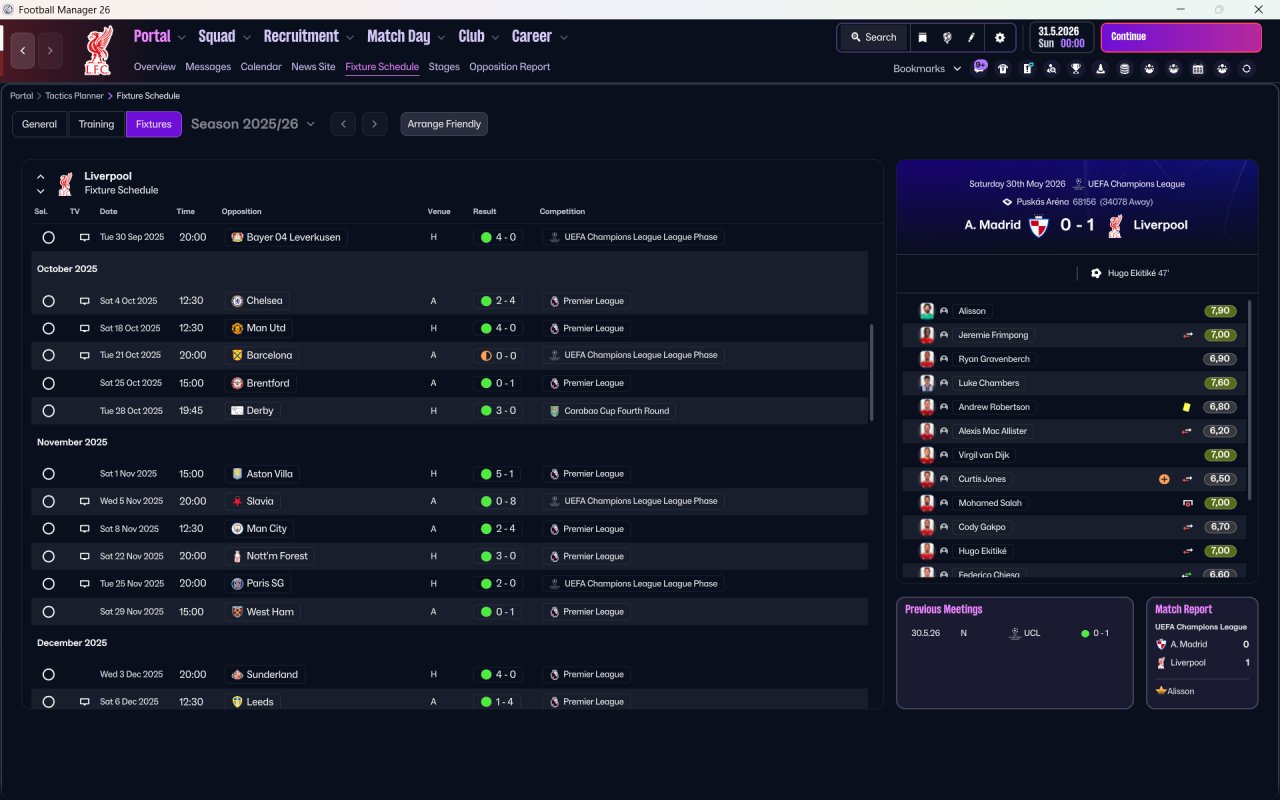
Task: Open the Season 2025/26 dropdown
Action: (x=253, y=124)
